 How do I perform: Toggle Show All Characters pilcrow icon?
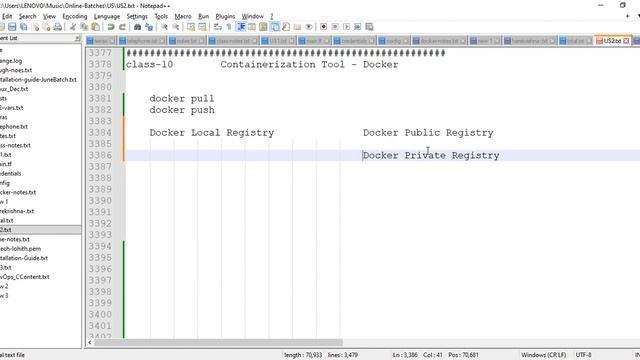pos(229,27)
